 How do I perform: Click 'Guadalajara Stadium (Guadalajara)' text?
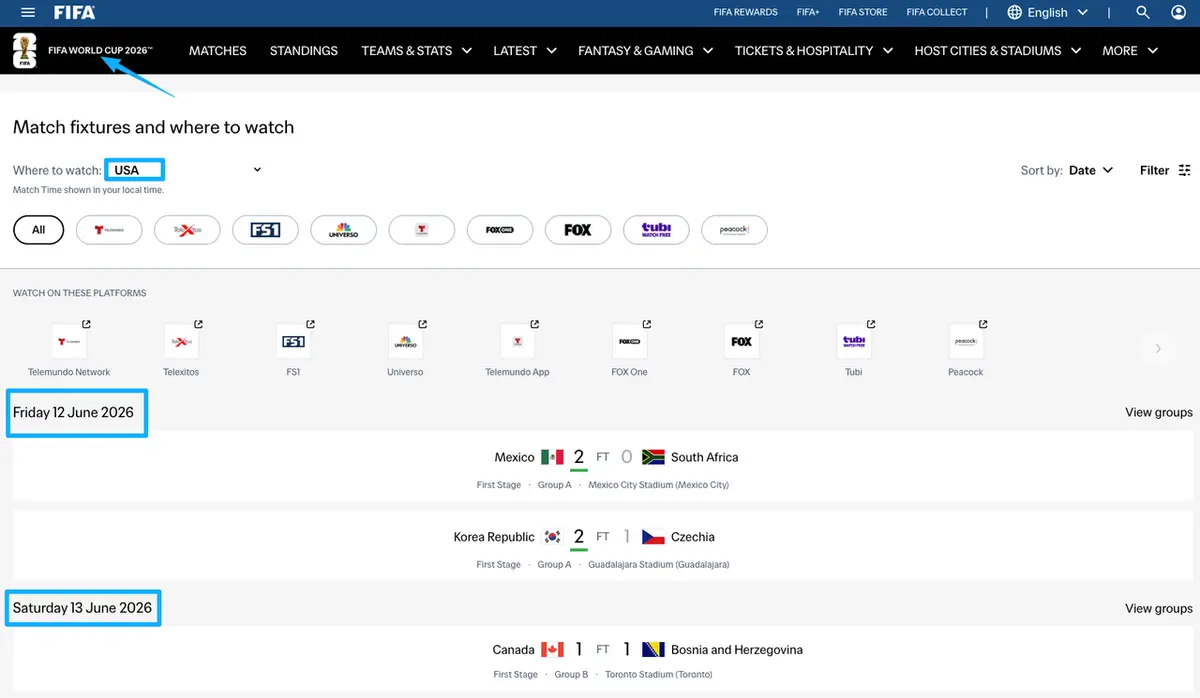[658, 565]
